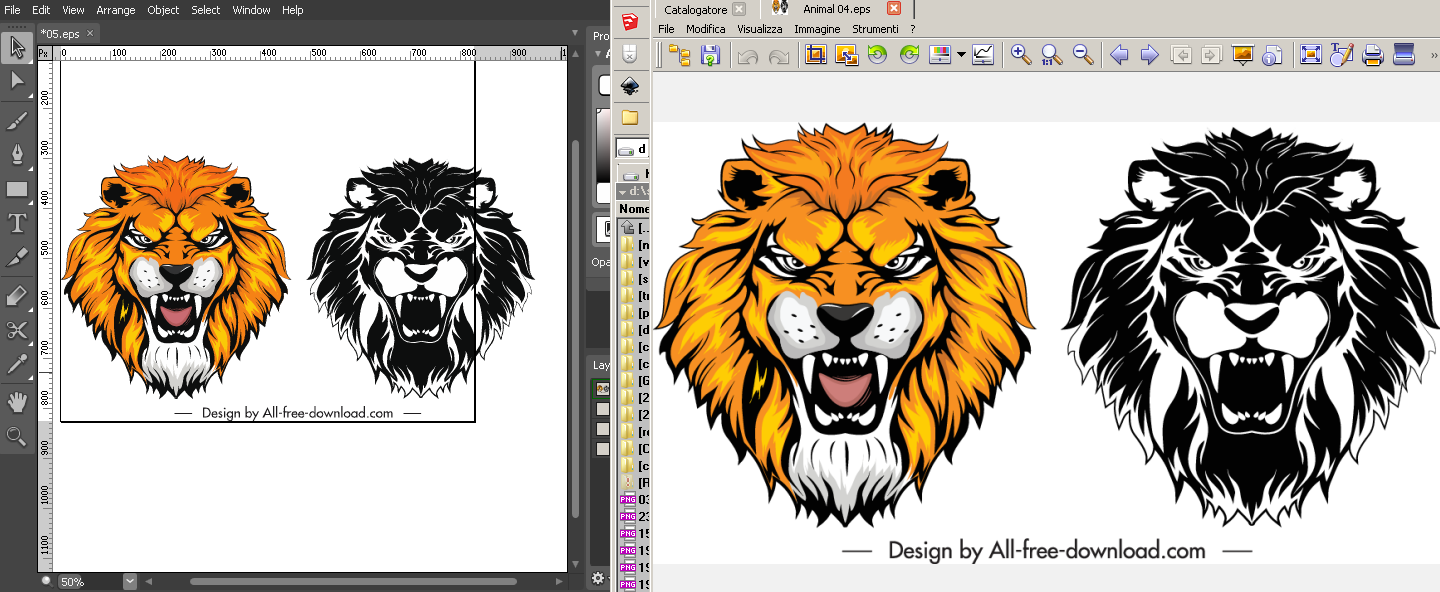Select the *05.eps document tab
Viewport: 1440px width, 592px height.
point(60,33)
